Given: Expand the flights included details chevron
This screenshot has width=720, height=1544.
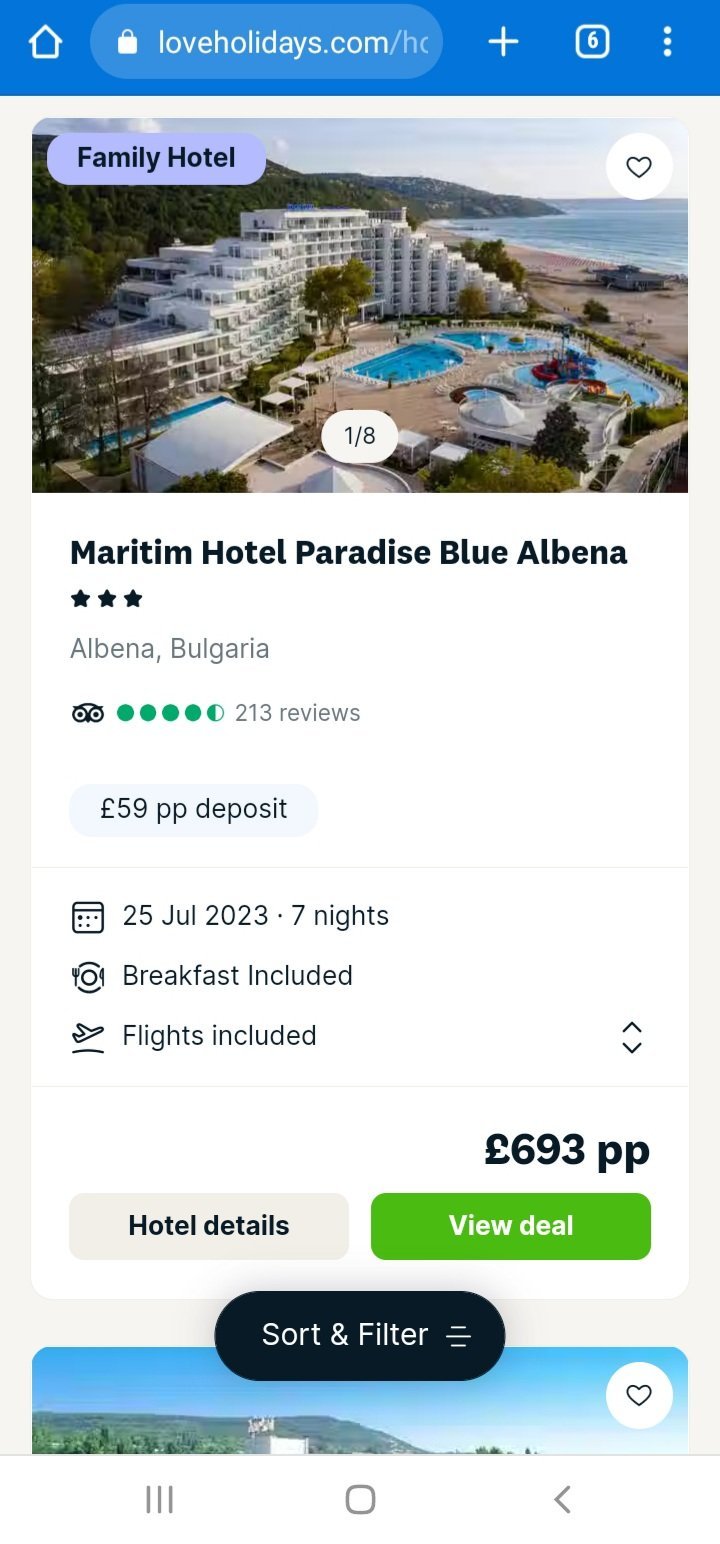Looking at the screenshot, I should [632, 1037].
